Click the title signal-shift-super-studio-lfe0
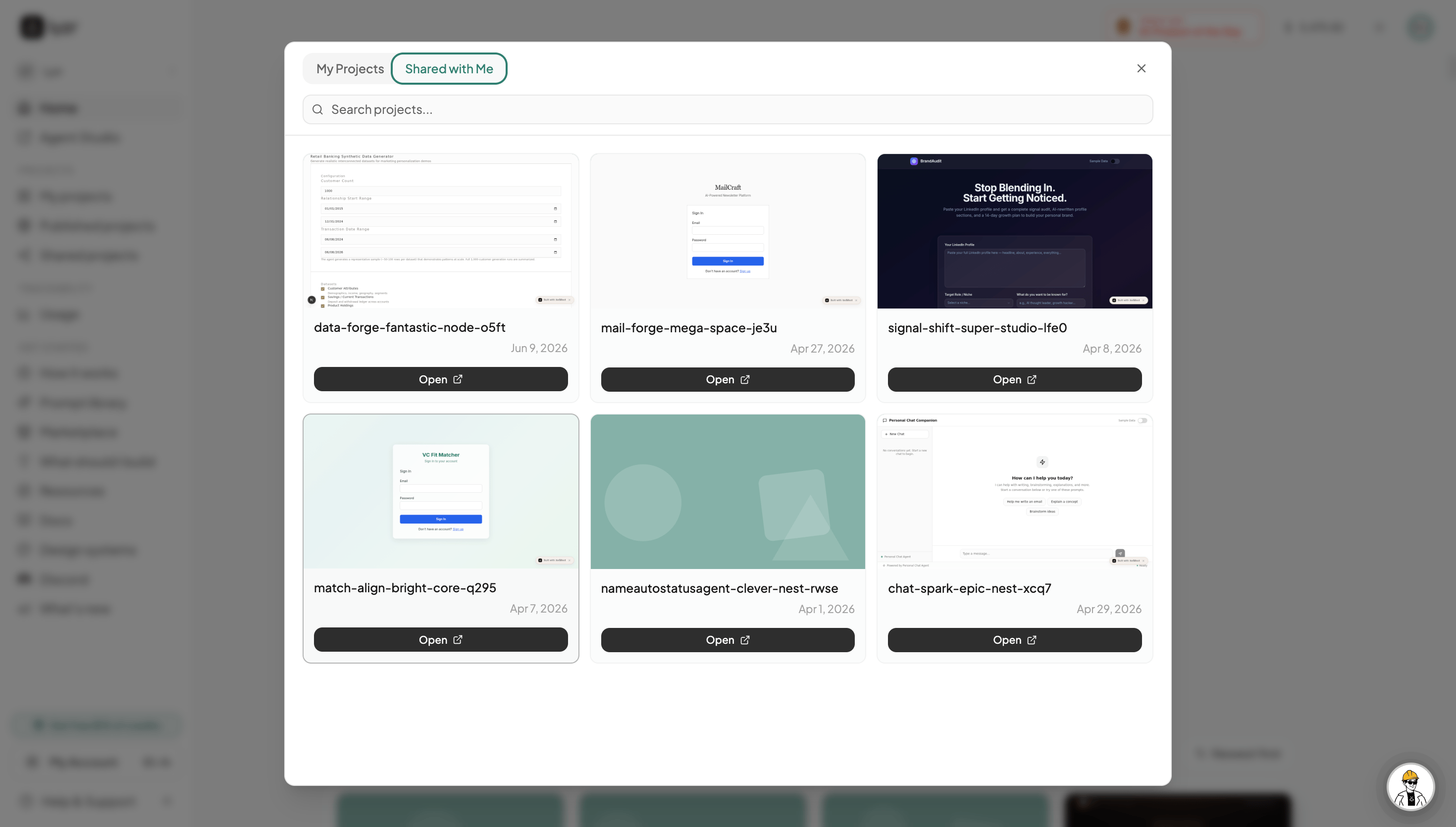 pos(977,328)
